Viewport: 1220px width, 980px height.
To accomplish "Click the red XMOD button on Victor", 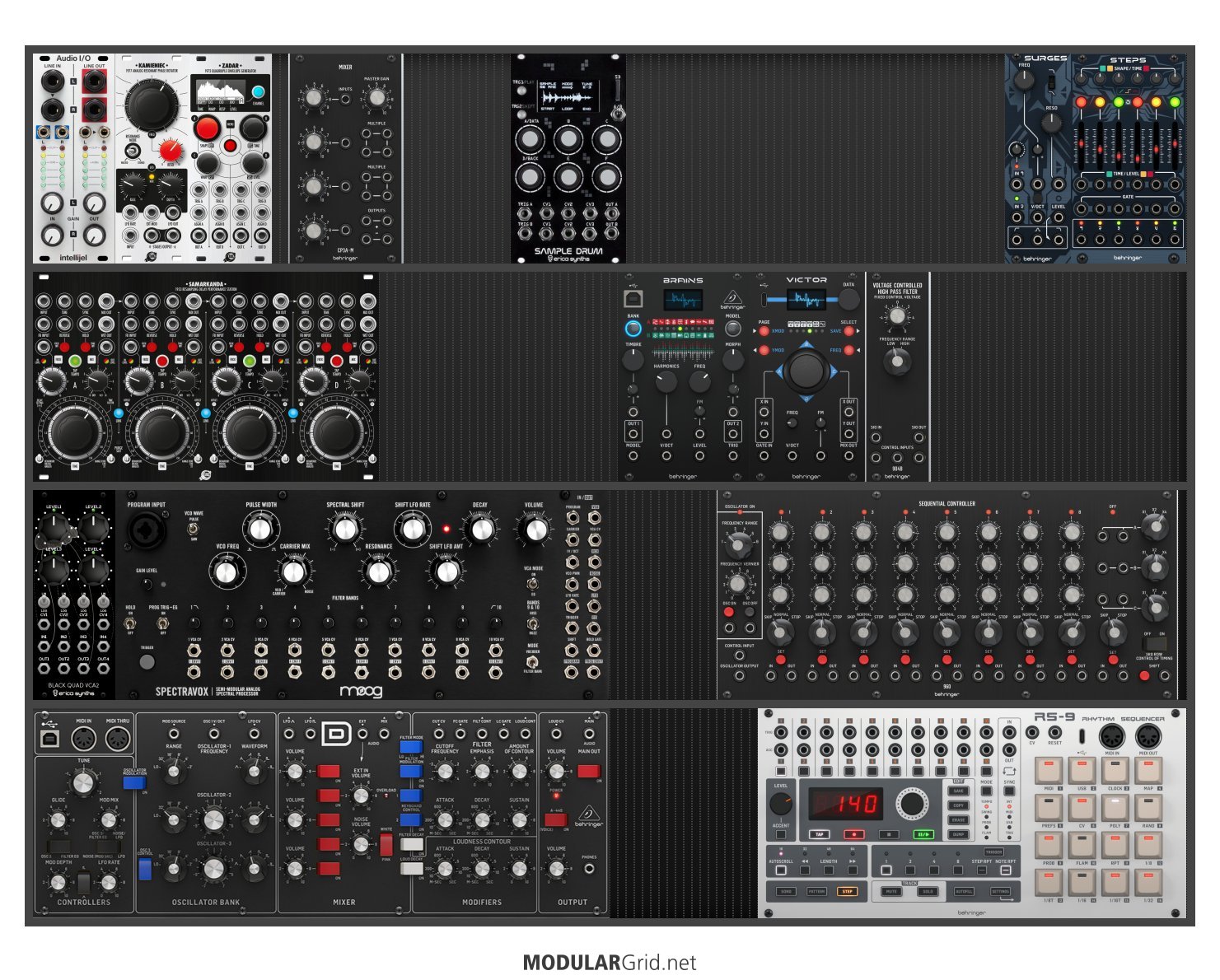I will [x=764, y=331].
